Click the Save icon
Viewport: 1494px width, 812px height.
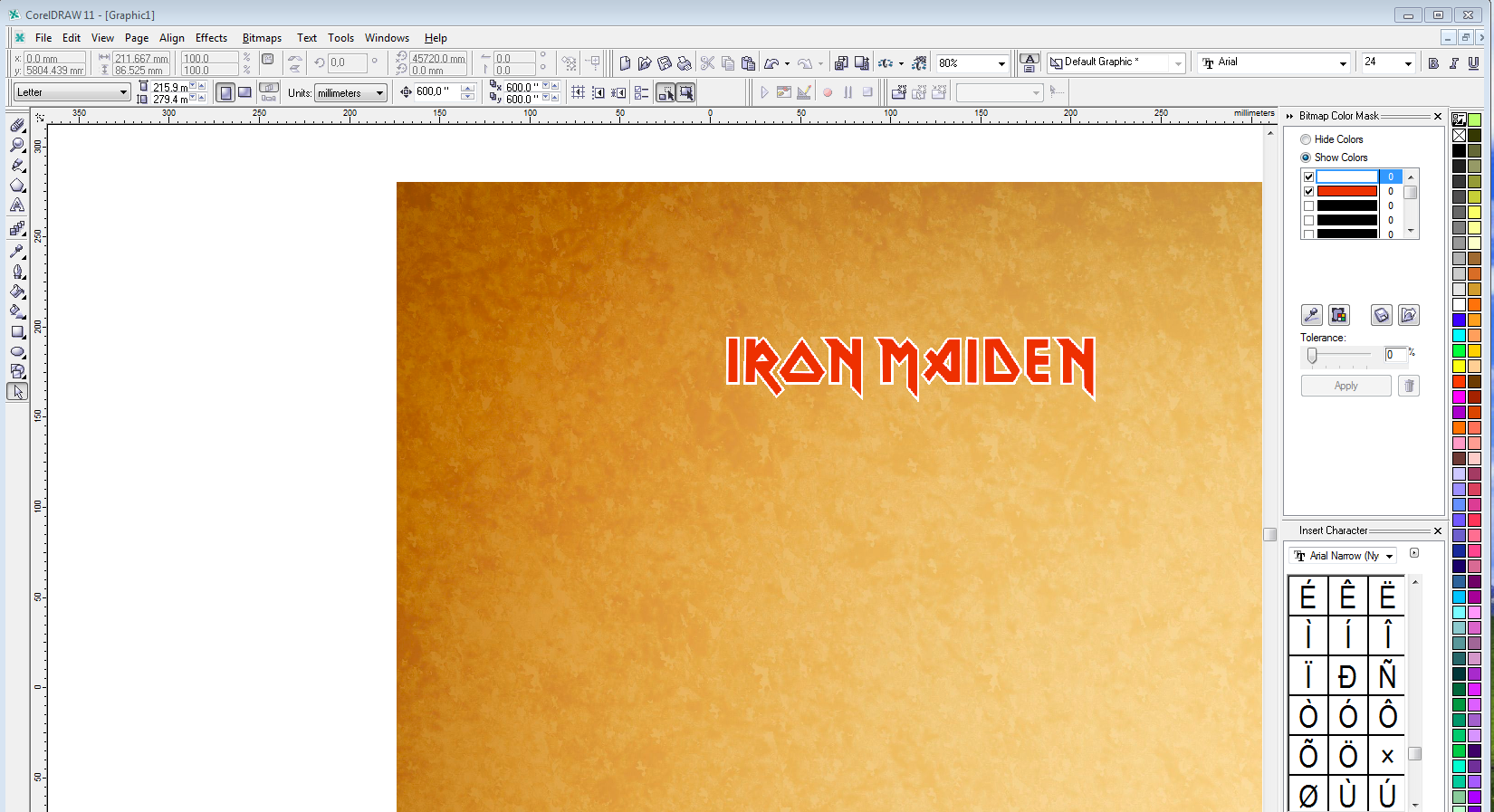tap(665, 63)
